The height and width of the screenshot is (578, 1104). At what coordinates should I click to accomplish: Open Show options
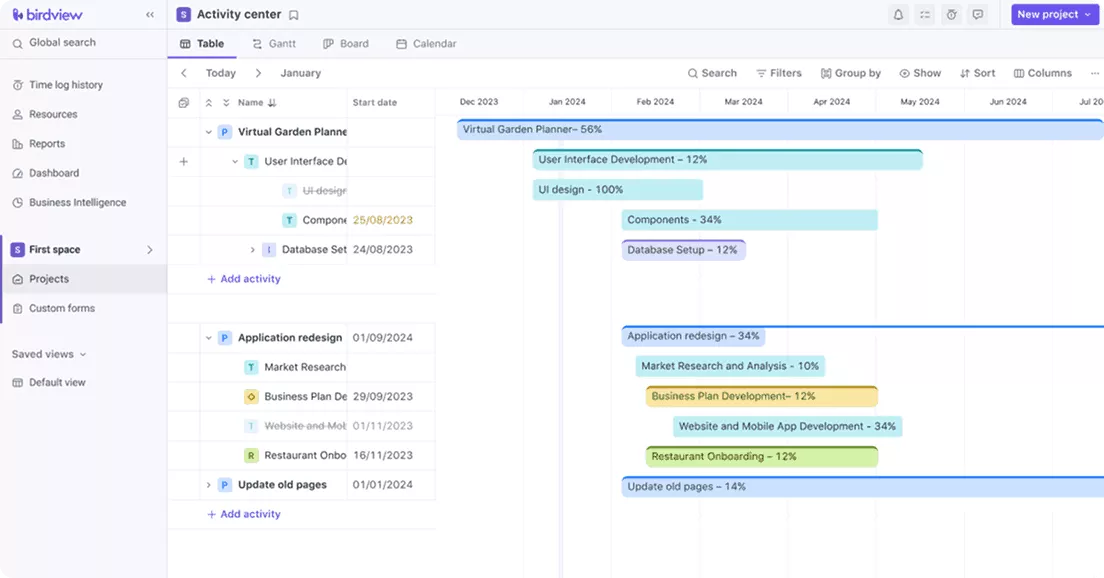point(920,73)
